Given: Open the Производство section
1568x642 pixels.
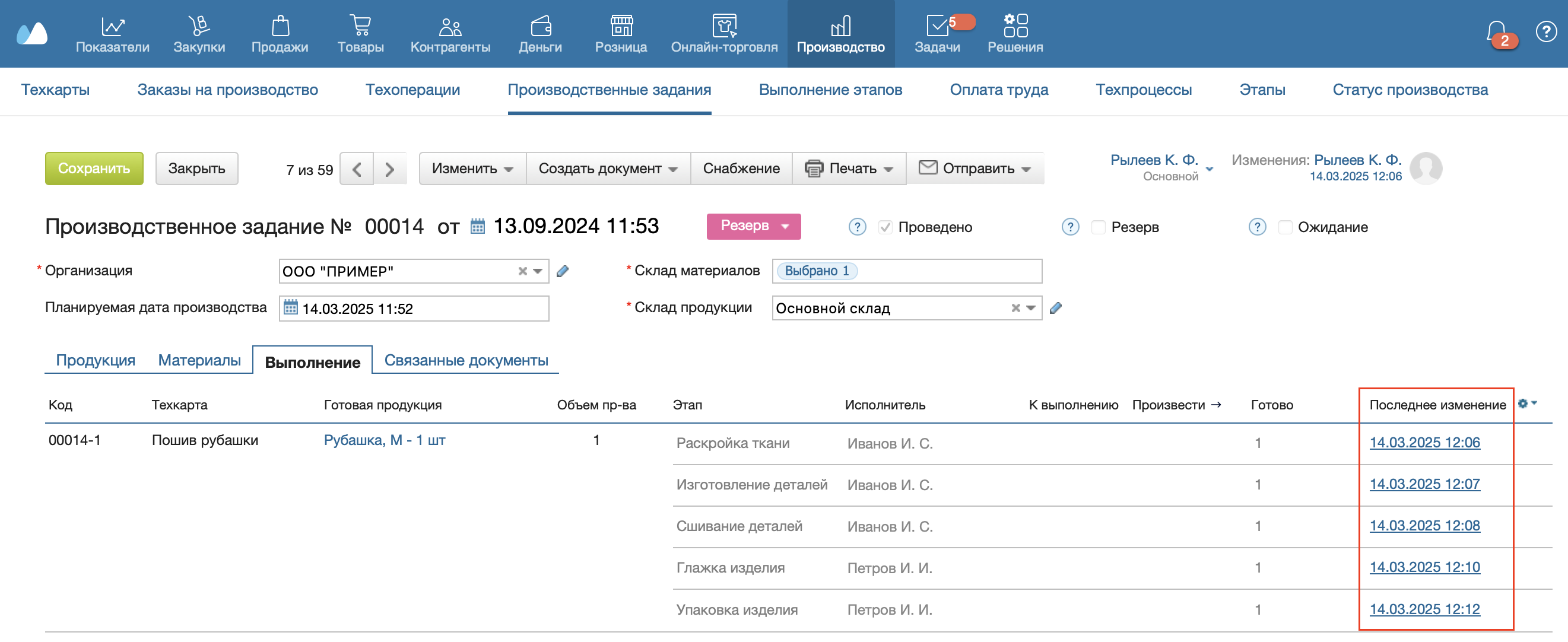Looking at the screenshot, I should (840, 34).
